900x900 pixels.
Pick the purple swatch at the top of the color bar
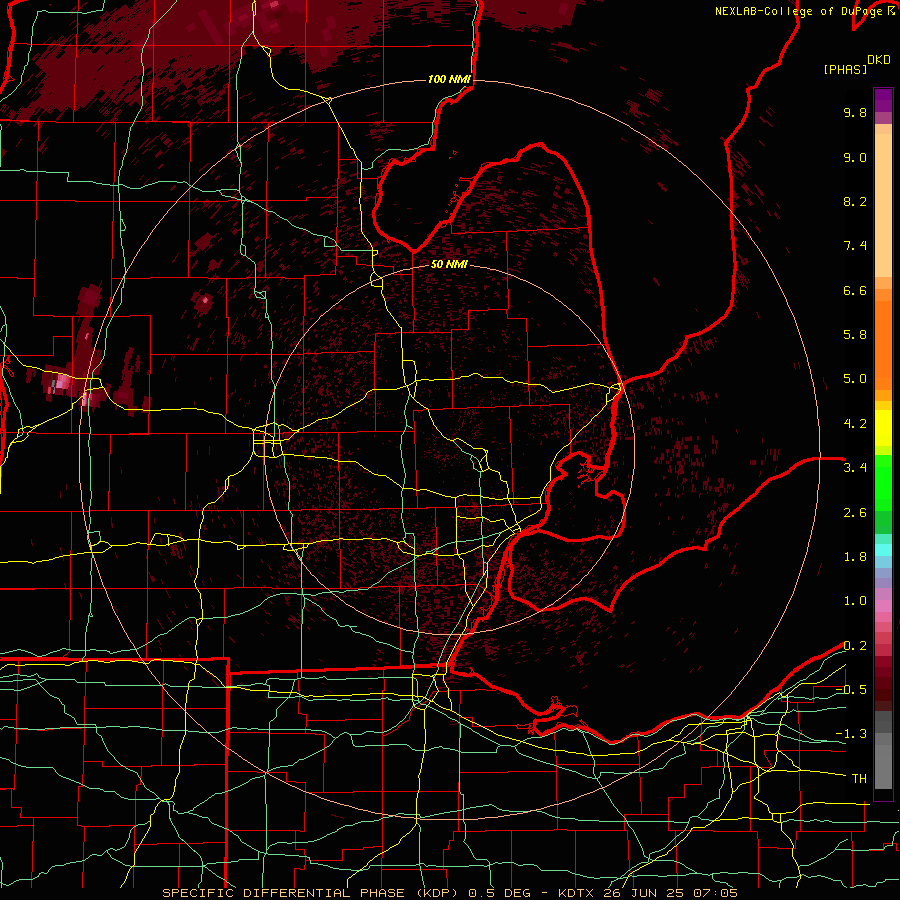[883, 99]
